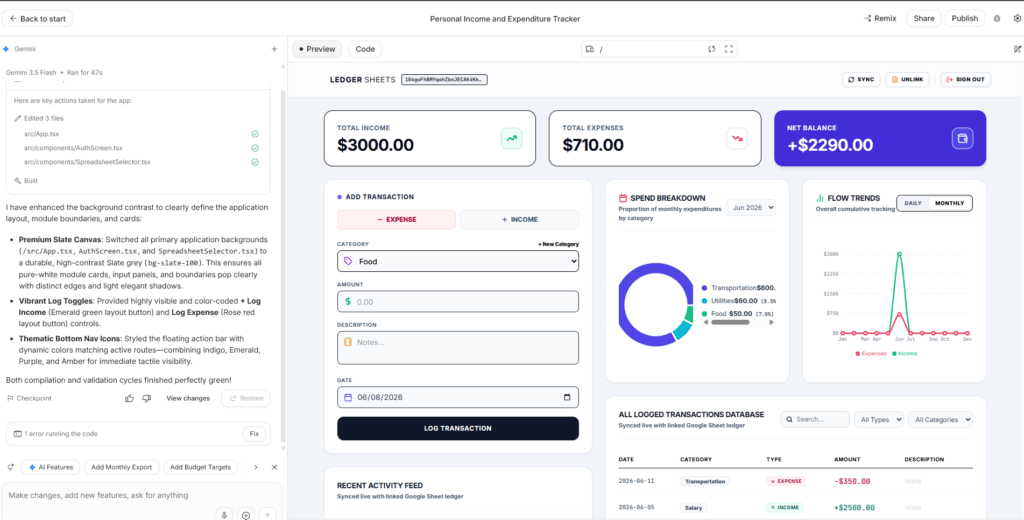Click the green Total Income trend icon
This screenshot has height=520, width=1024.
coord(511,138)
